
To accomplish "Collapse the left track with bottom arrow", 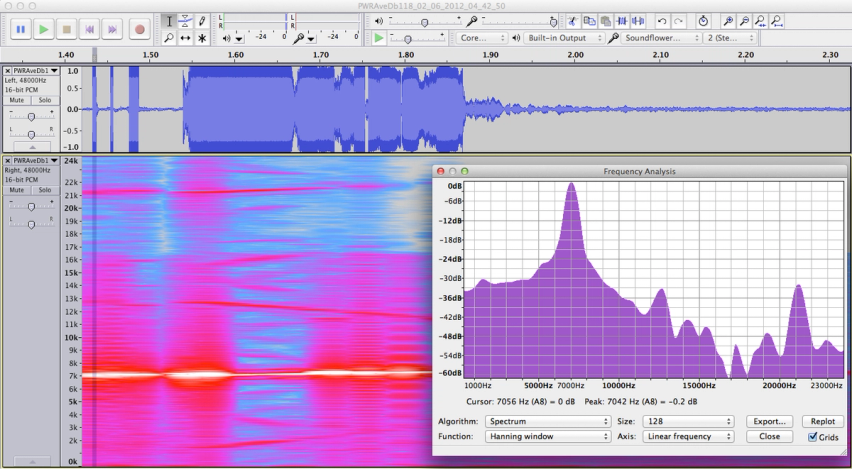I will [32, 147].
